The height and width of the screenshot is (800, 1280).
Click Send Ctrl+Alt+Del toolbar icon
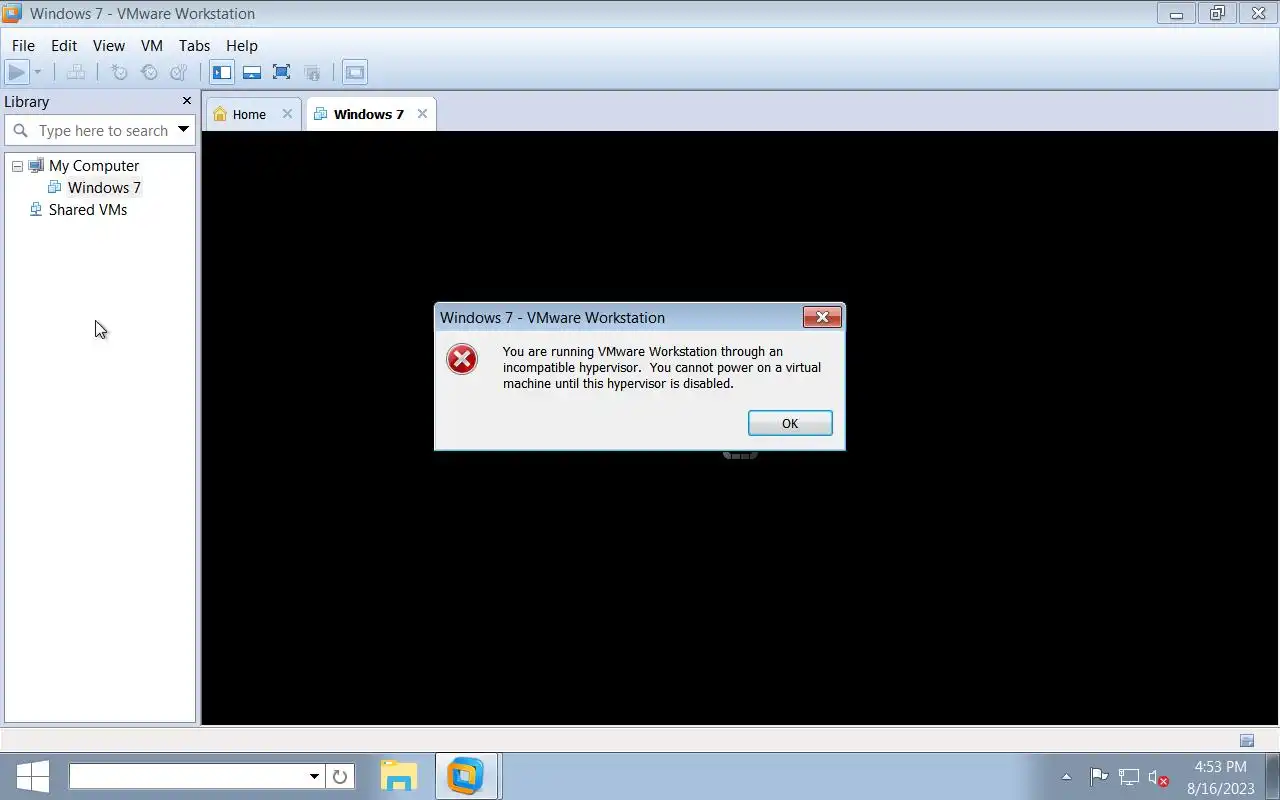76,72
